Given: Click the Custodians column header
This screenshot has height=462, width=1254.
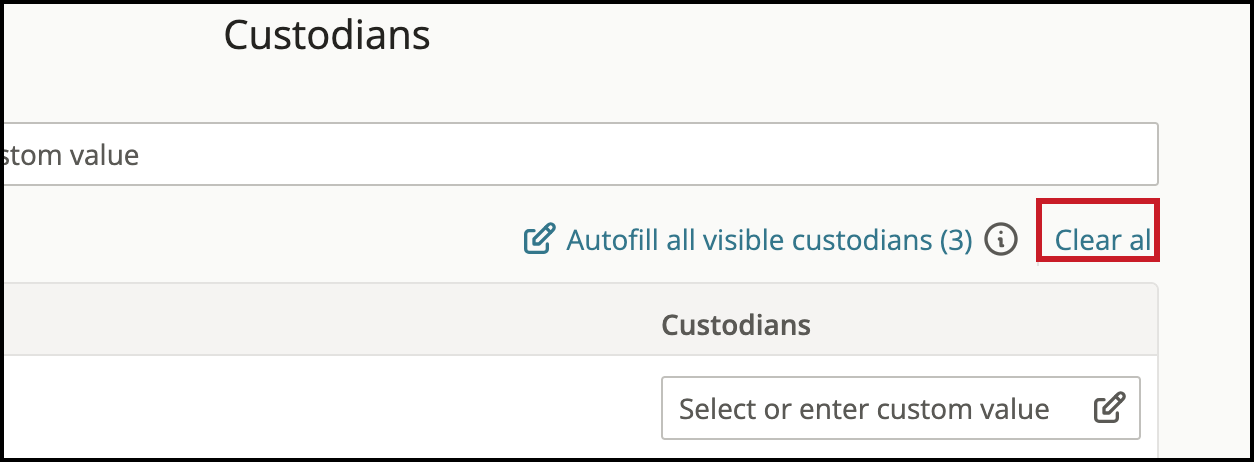Looking at the screenshot, I should (x=736, y=324).
